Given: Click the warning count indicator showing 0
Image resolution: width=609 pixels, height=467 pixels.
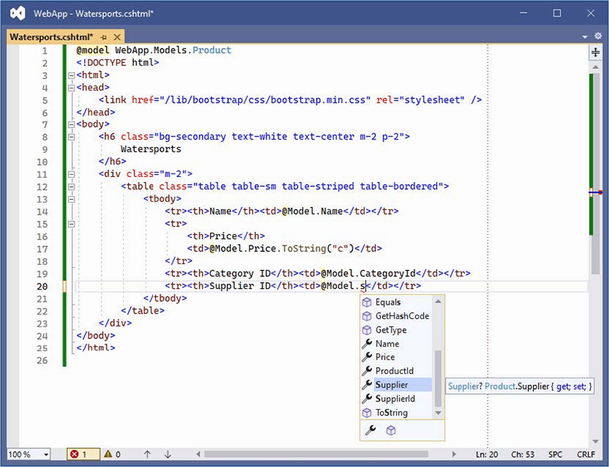Looking at the screenshot, I should [112, 454].
